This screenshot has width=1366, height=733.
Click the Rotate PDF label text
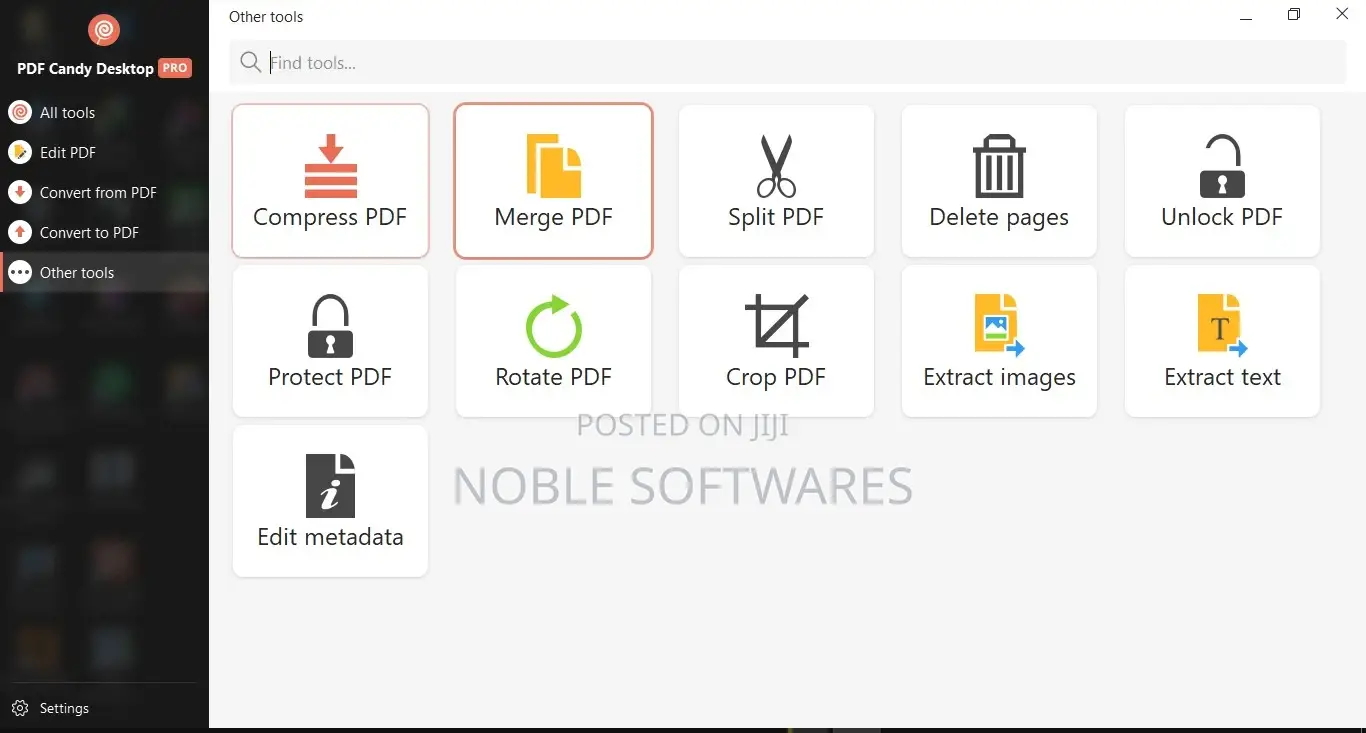pos(553,377)
